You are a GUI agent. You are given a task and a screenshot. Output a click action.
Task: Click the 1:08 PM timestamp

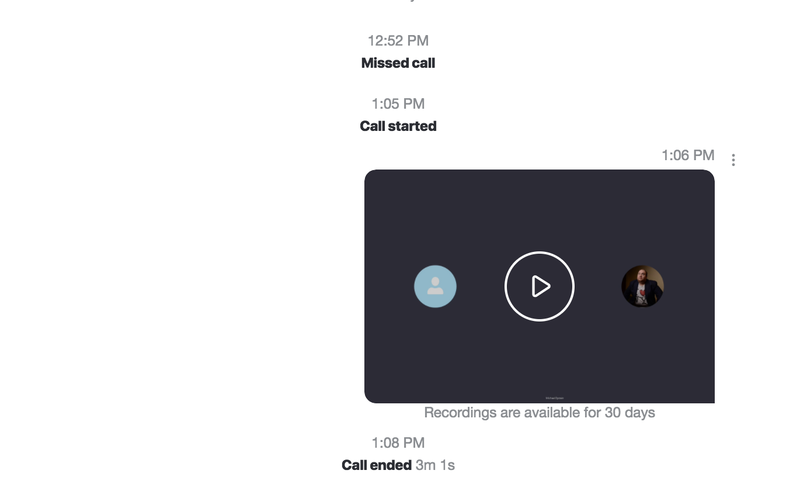point(398,443)
